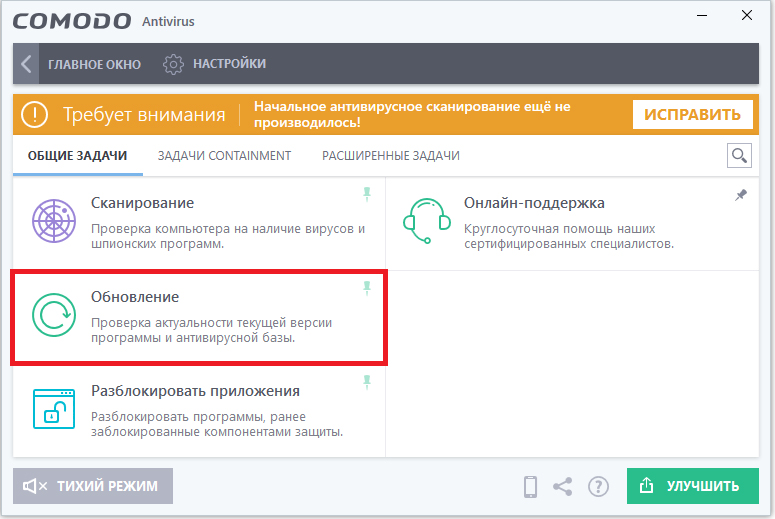Click the green УЛУЧШИТЬ button

(692, 486)
